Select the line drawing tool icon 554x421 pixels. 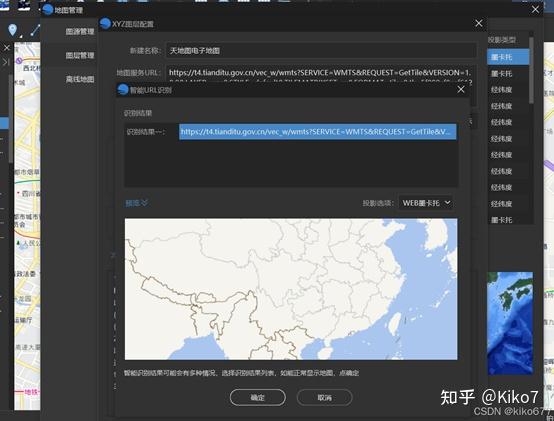coord(35,30)
